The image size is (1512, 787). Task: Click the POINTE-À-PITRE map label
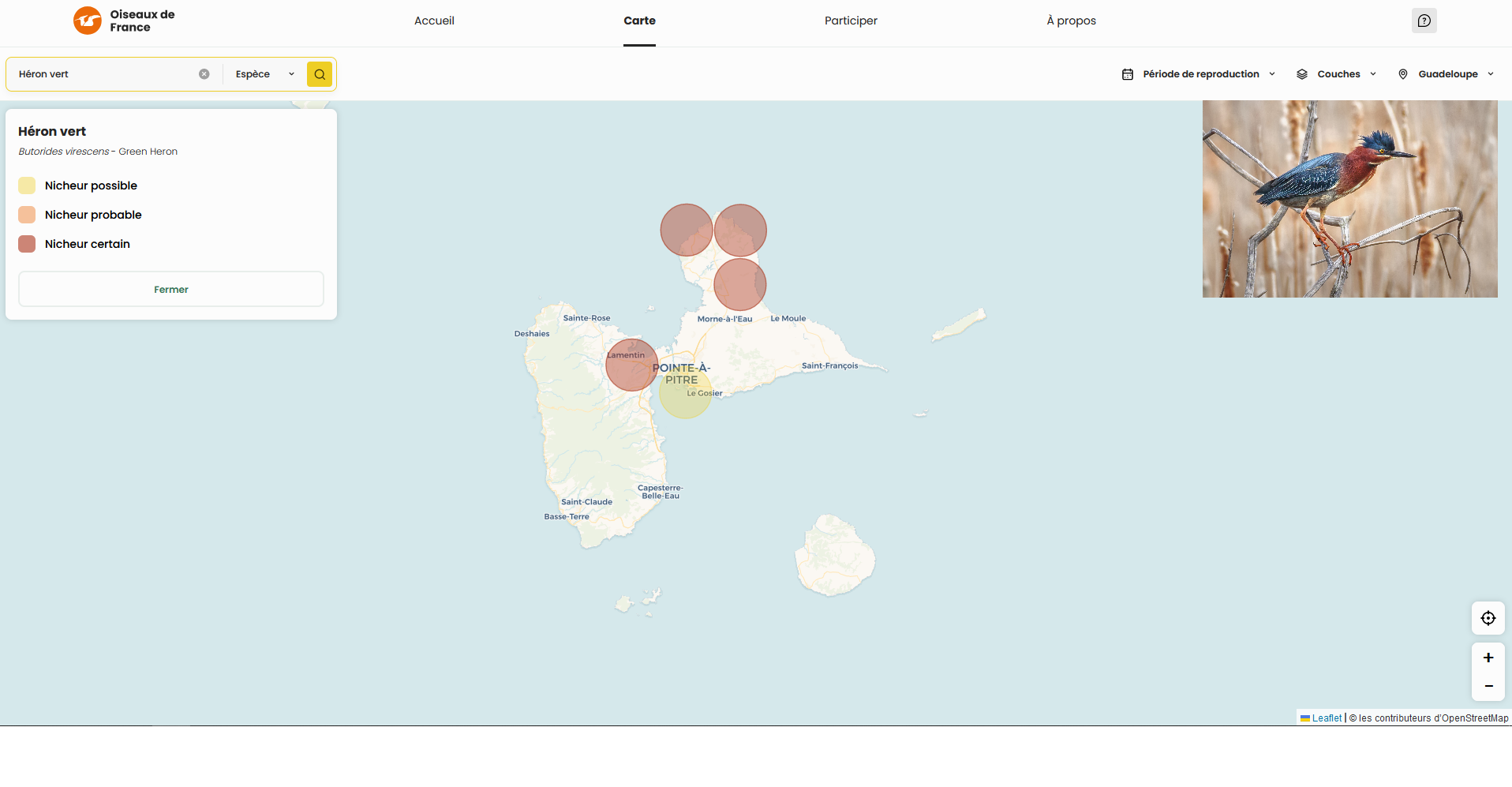(x=681, y=373)
